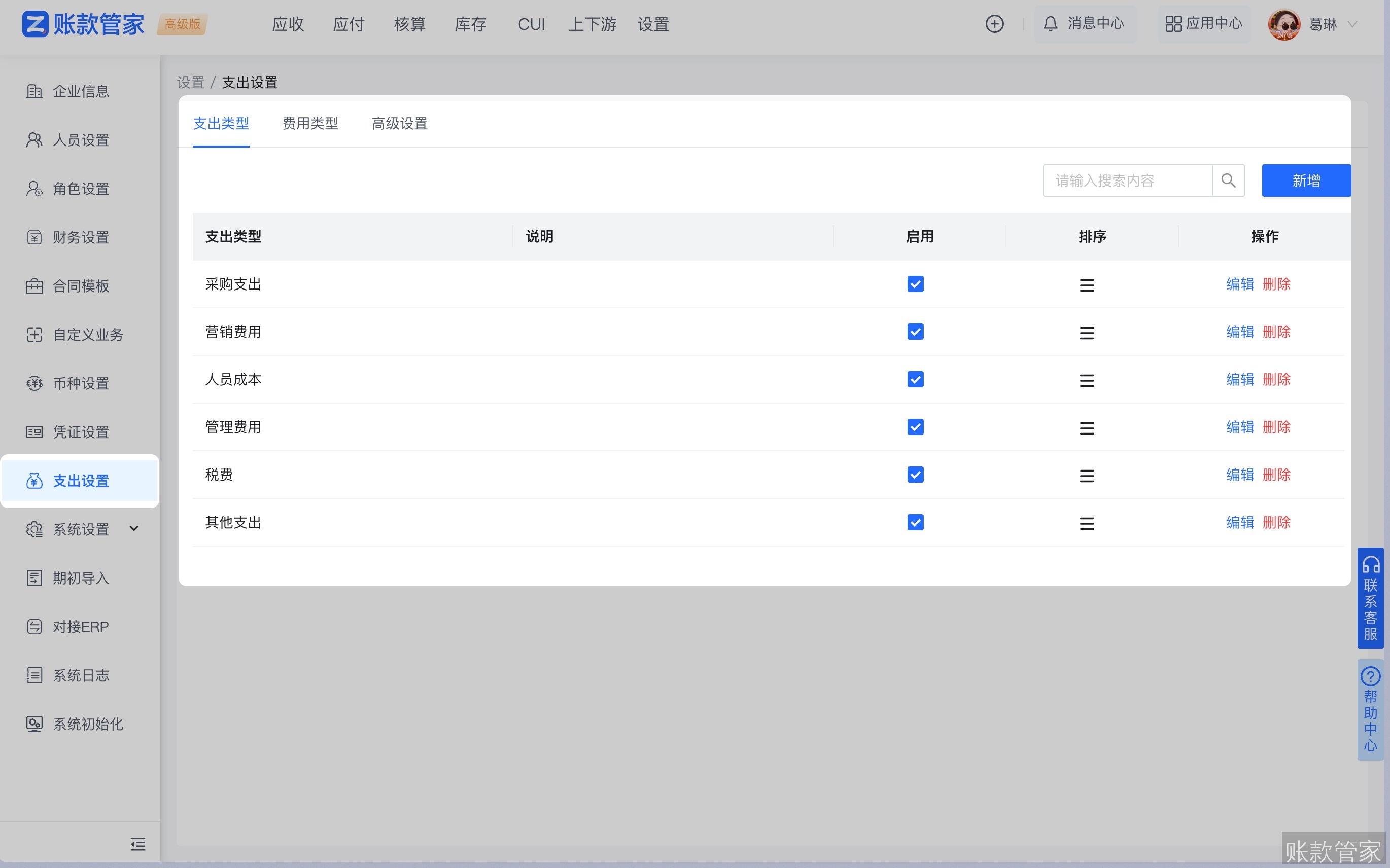The height and width of the screenshot is (868, 1390).
Task: Click the 账款管家 logo icon
Action: pos(36,24)
